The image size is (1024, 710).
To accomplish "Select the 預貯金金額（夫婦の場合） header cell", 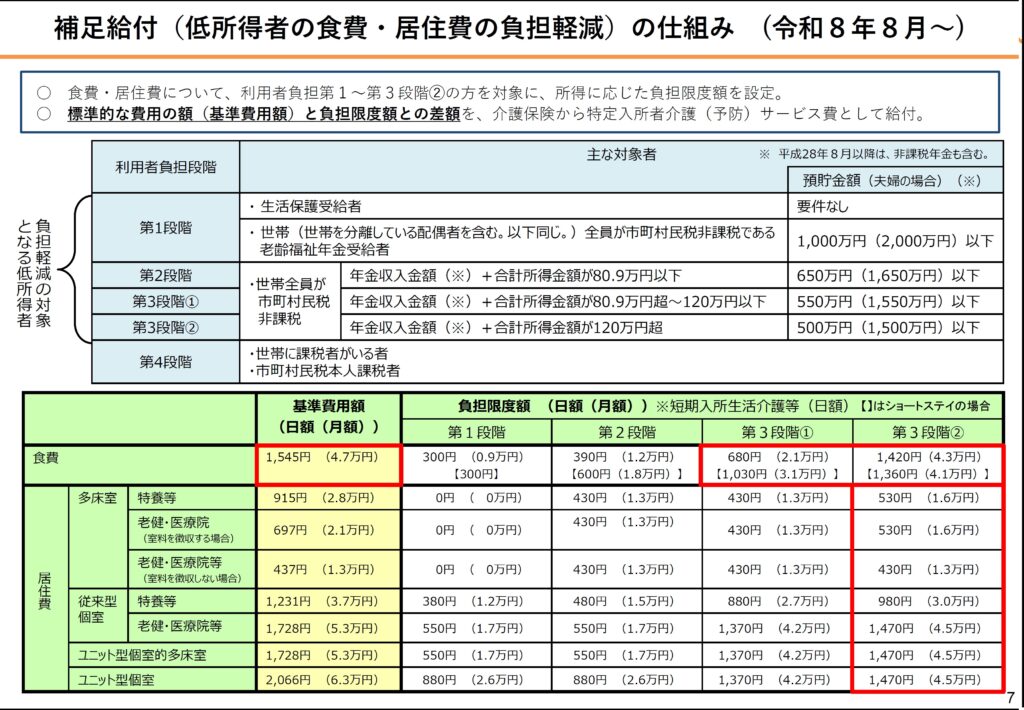I will 891,178.
